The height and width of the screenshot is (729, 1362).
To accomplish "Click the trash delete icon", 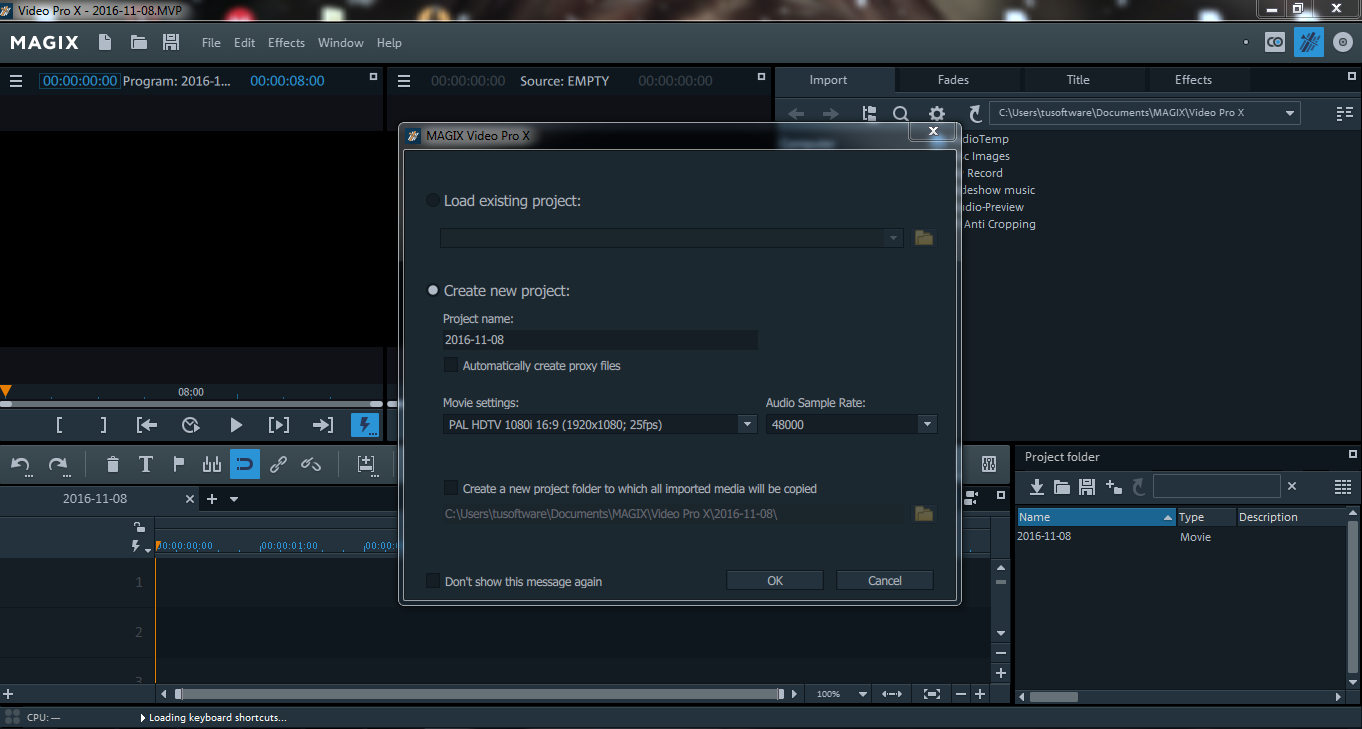I will [x=113, y=464].
